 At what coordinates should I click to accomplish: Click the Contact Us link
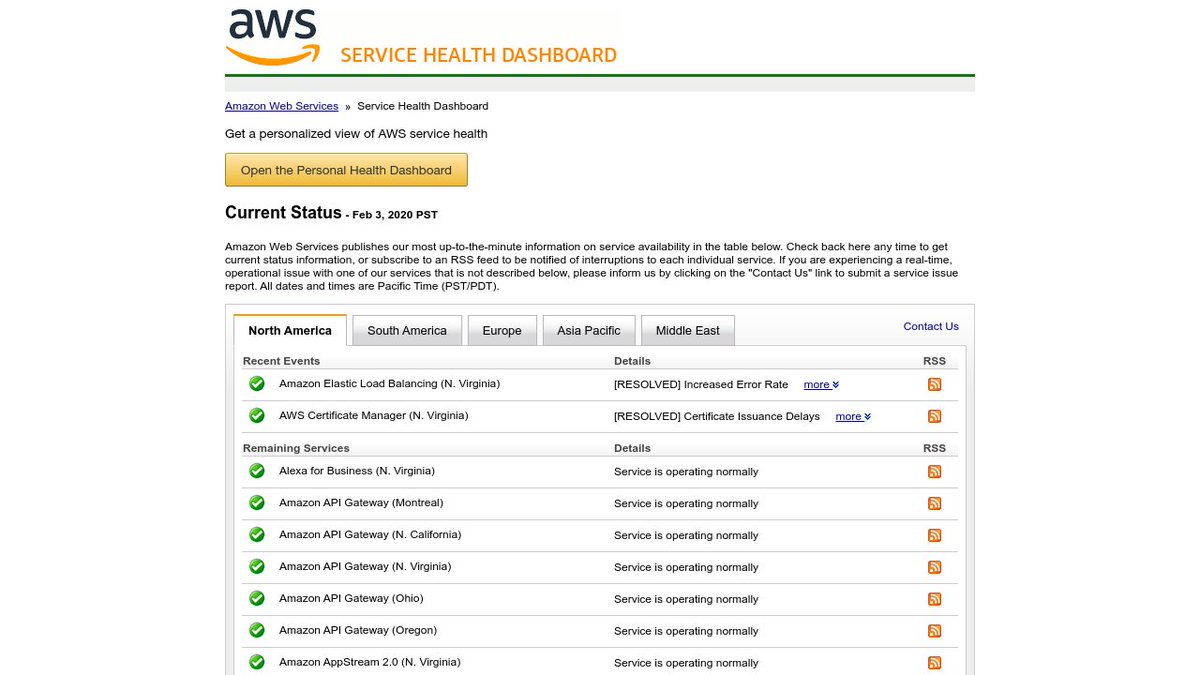tap(931, 326)
